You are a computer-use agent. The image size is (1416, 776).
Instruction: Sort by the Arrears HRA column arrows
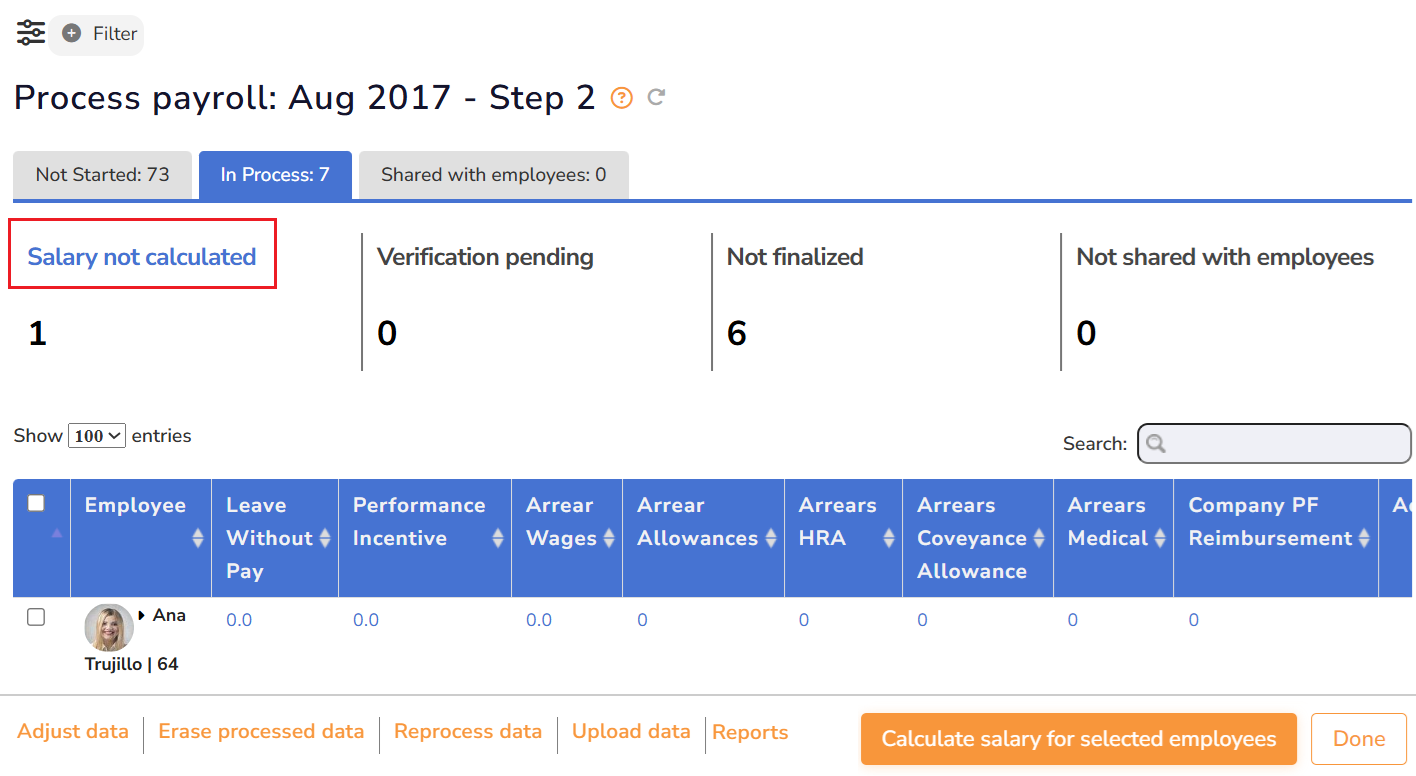(x=889, y=538)
